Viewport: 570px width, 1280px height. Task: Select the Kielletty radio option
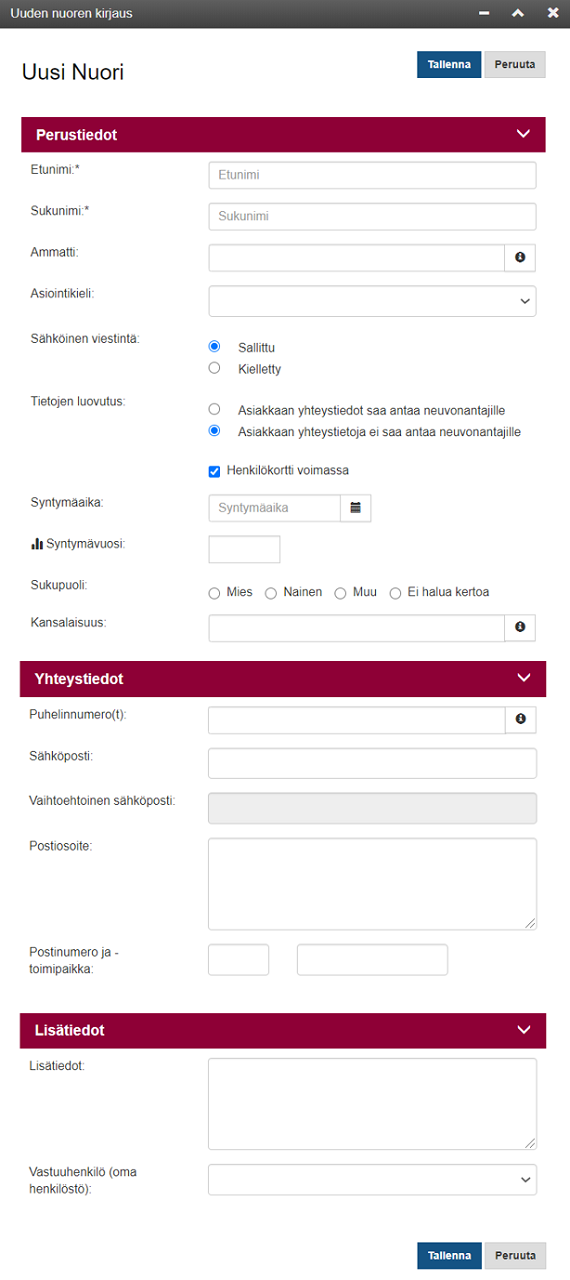[214, 368]
